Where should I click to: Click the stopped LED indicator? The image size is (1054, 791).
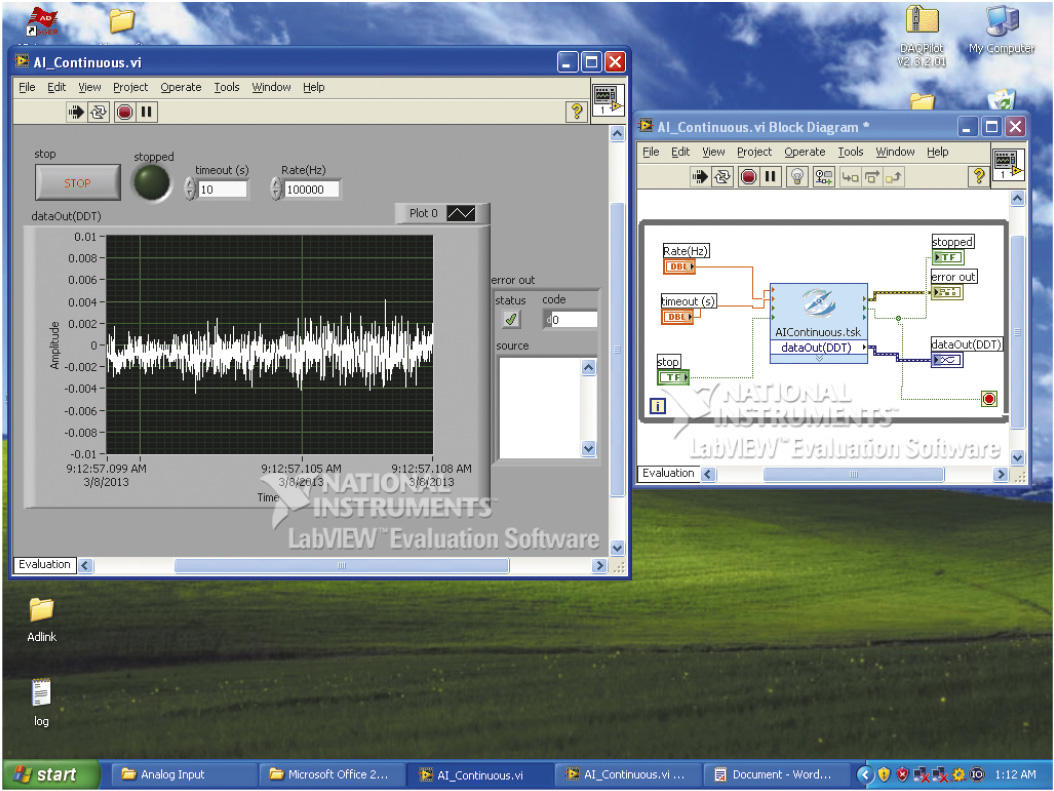[152, 183]
